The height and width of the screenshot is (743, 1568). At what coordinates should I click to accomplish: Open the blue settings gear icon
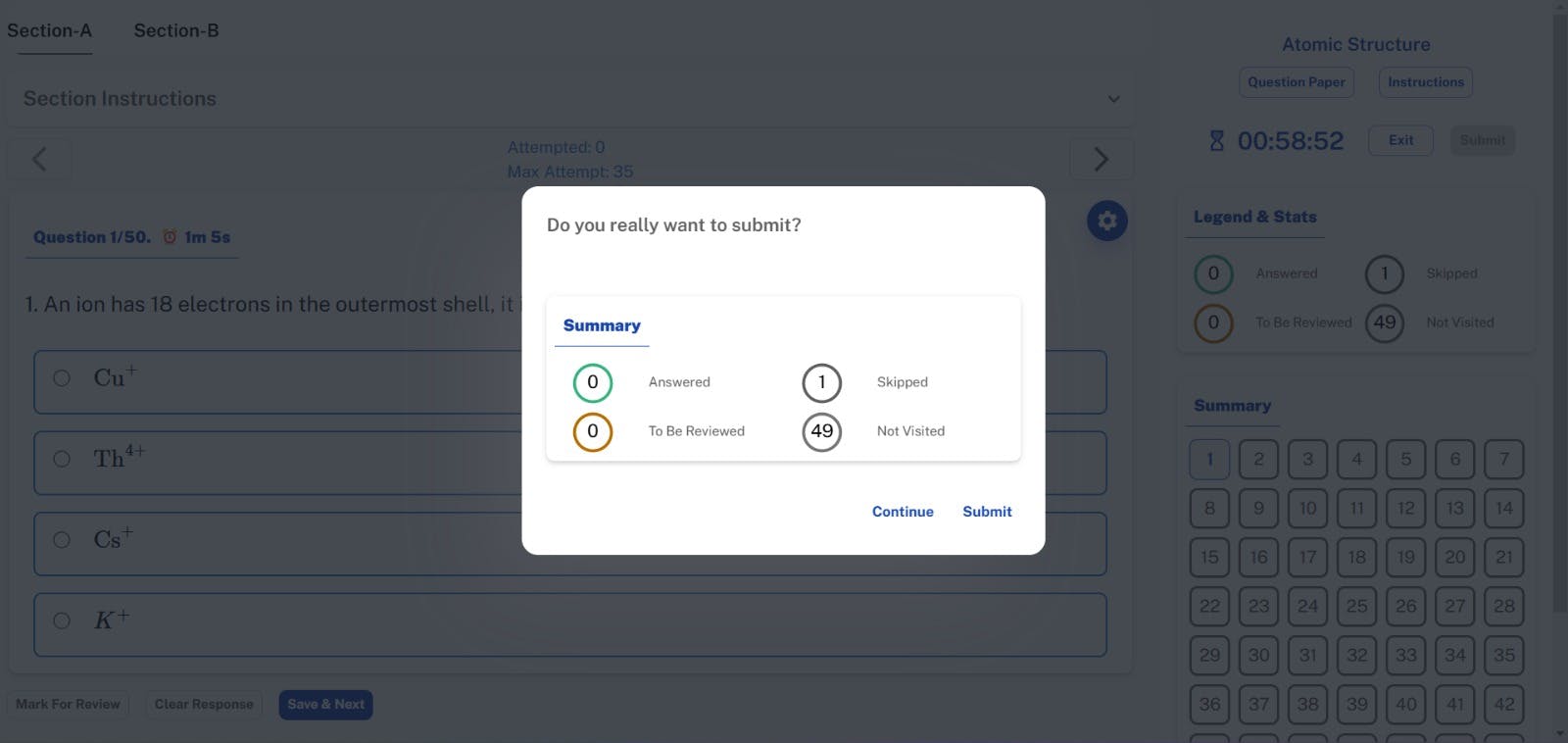1106,221
